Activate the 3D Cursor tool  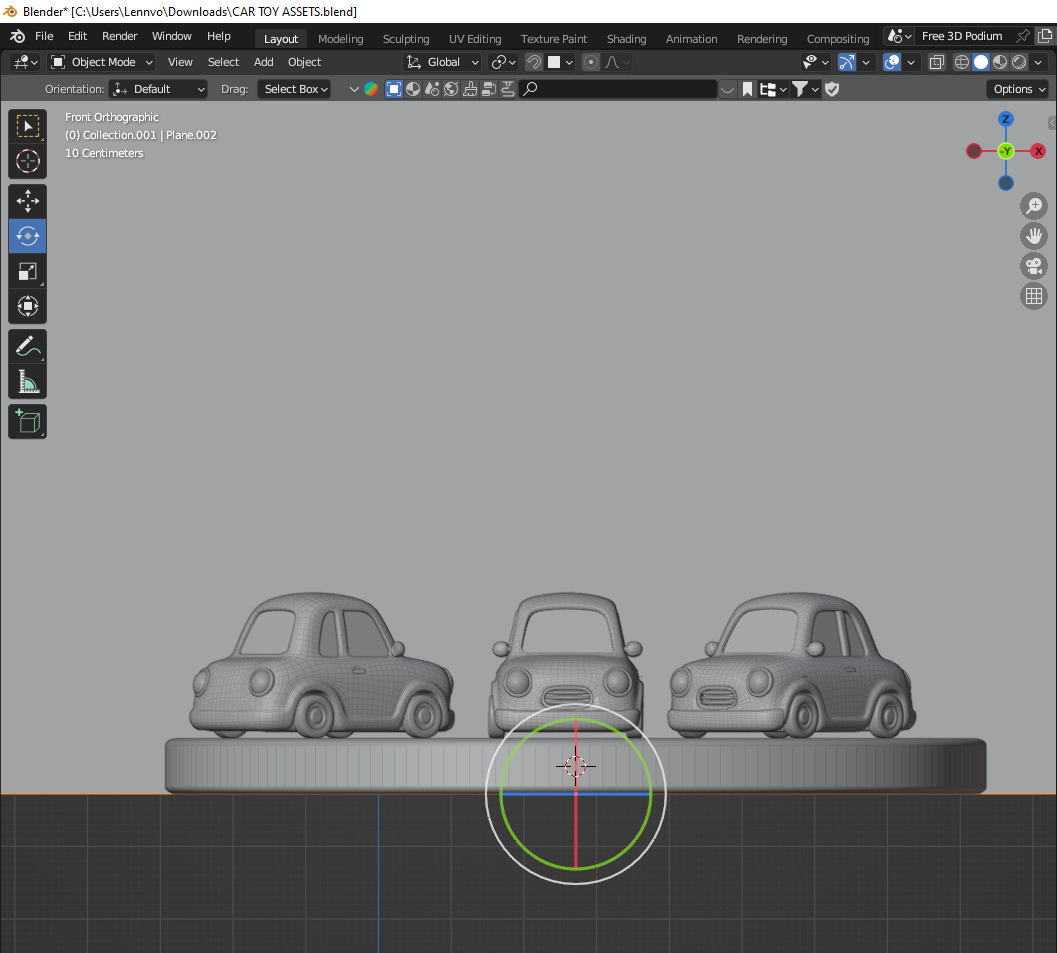pyautogui.click(x=28, y=161)
